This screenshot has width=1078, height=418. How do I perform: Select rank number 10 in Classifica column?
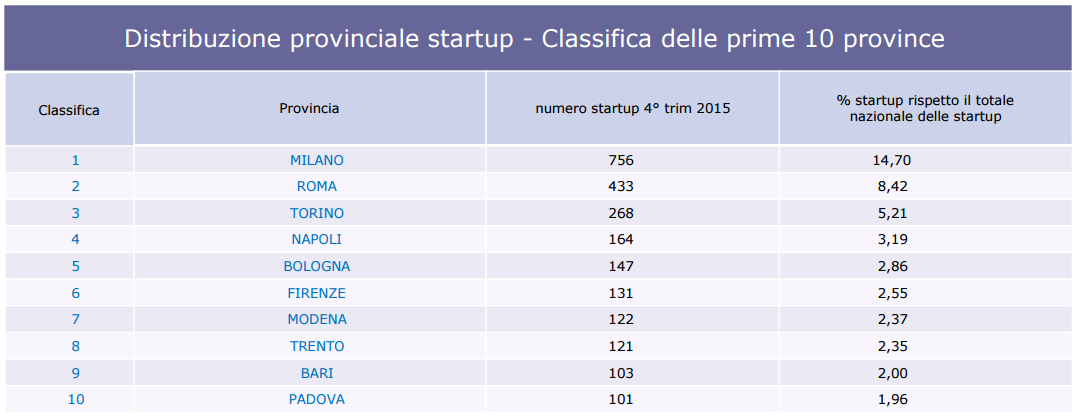(75, 399)
